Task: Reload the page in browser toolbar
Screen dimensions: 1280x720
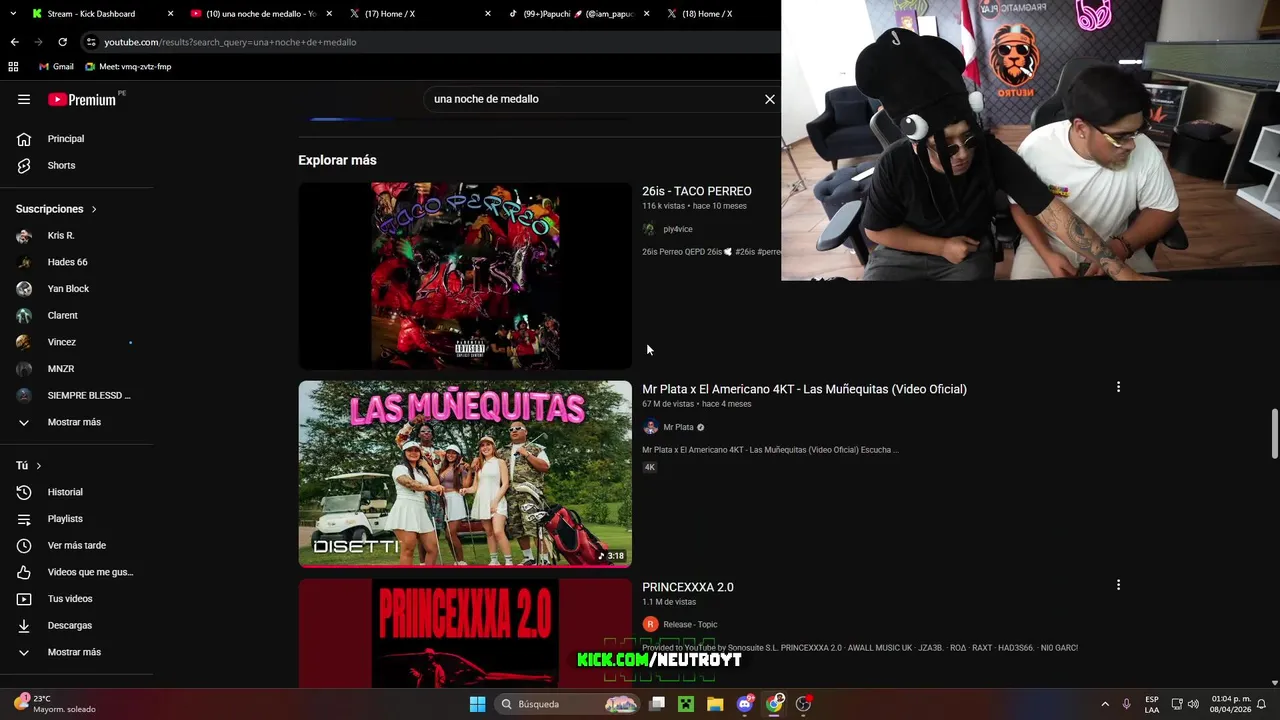Action: pyautogui.click(x=62, y=42)
